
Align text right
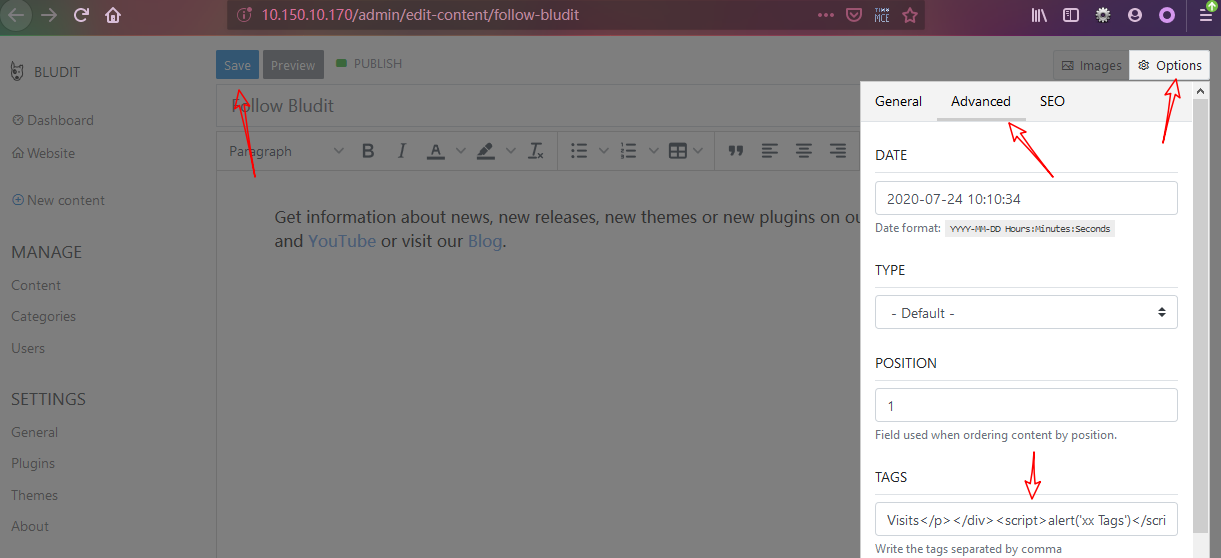[x=838, y=151]
